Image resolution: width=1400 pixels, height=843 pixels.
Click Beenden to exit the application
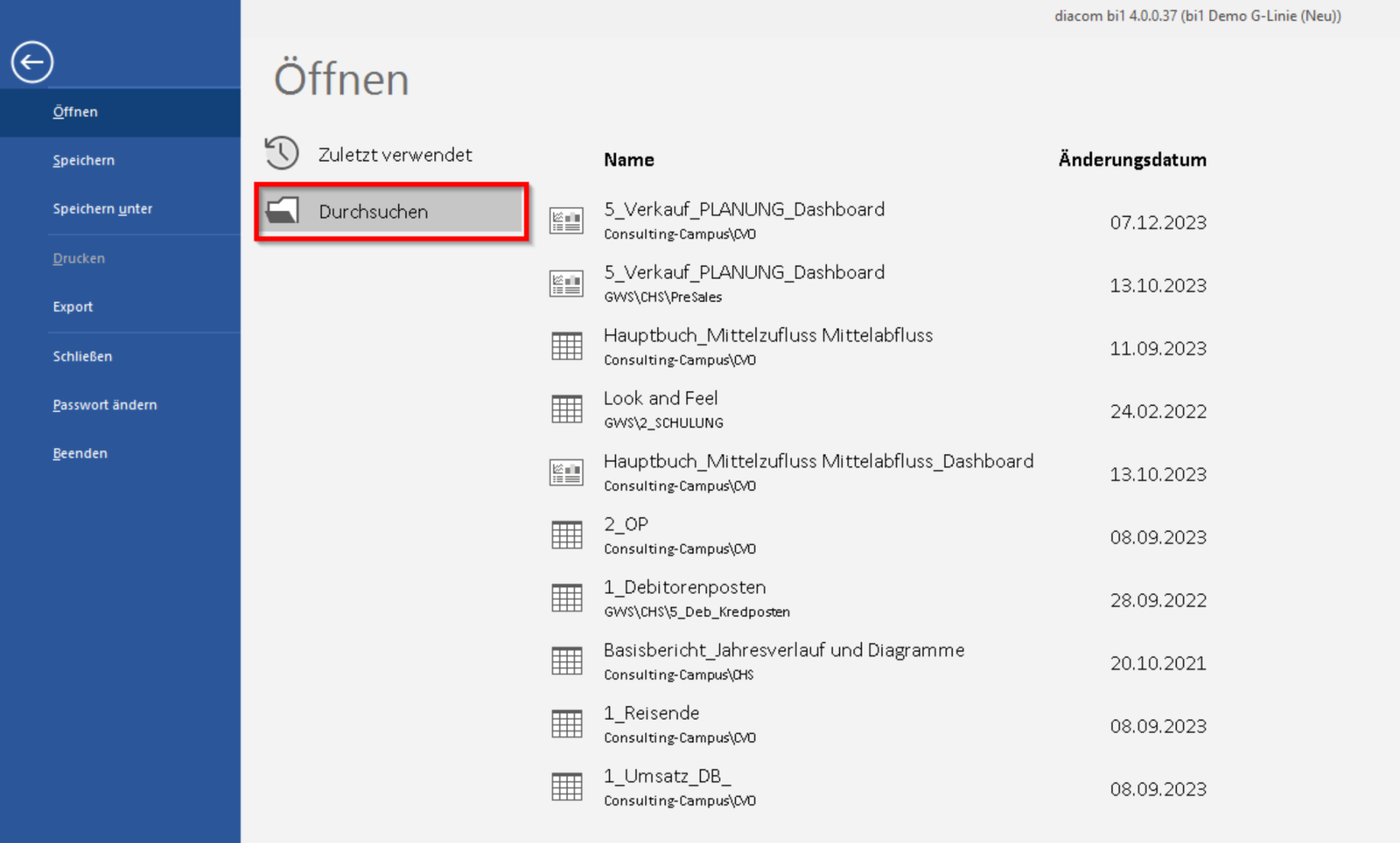click(x=120, y=453)
